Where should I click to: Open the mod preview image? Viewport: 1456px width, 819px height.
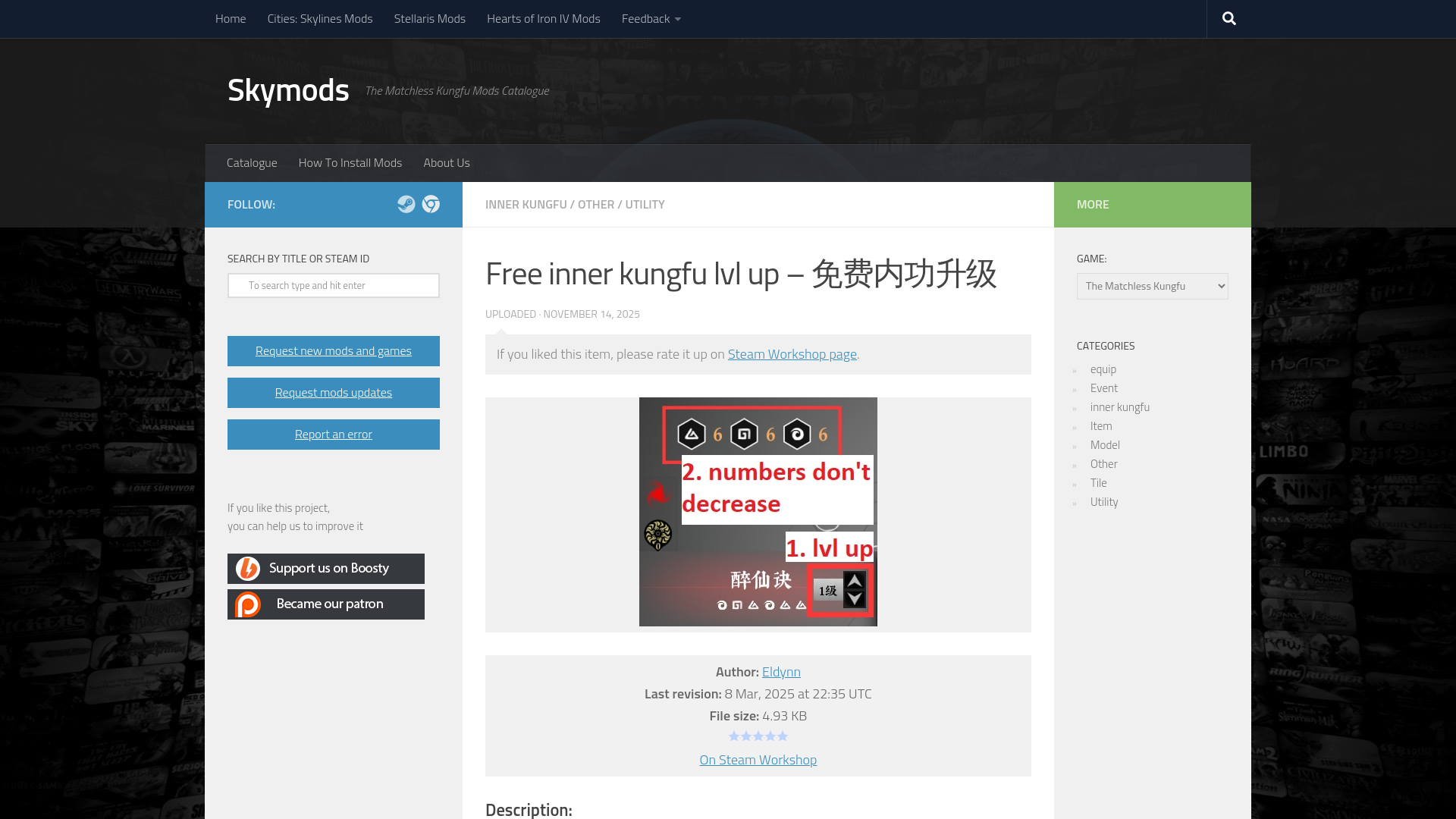point(758,512)
